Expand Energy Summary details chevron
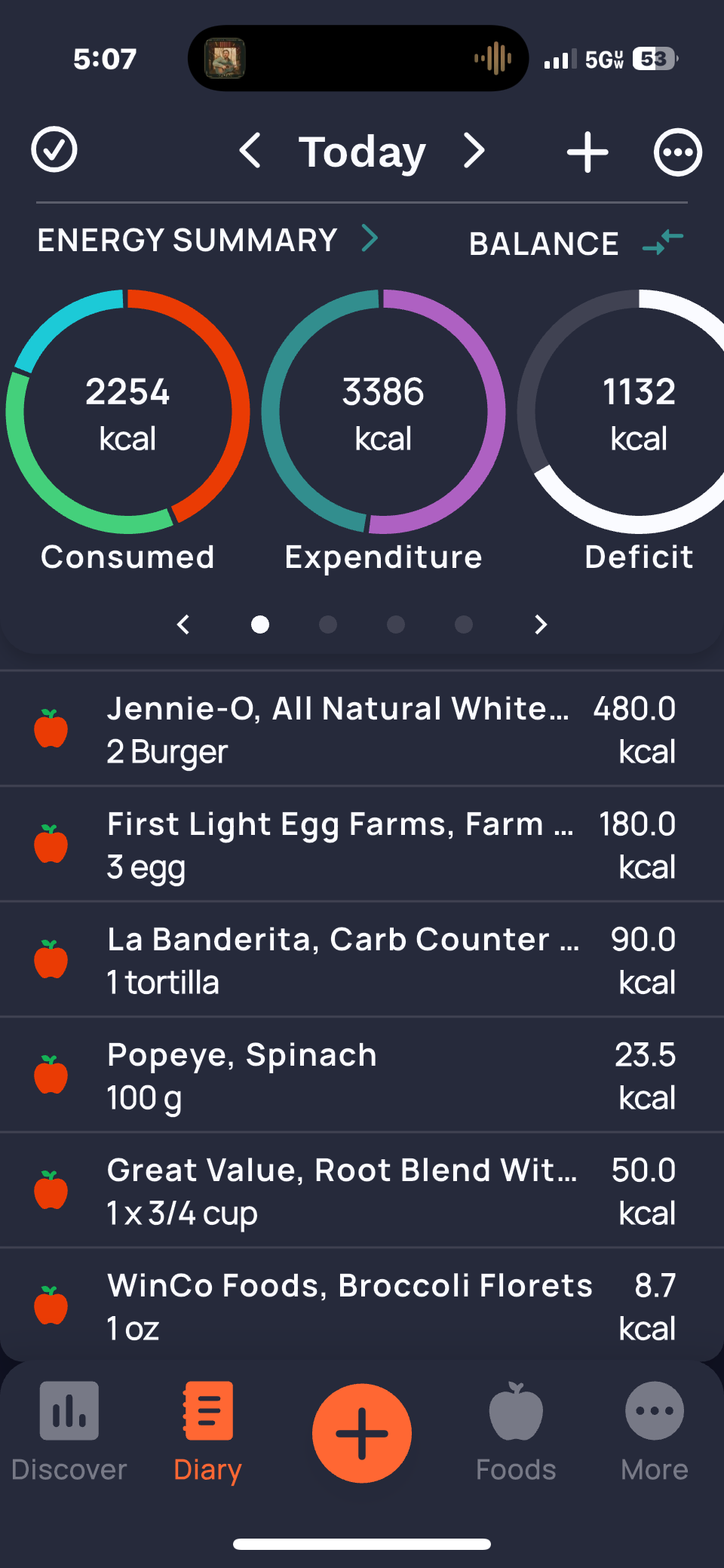The image size is (724, 1568). pyautogui.click(x=370, y=238)
